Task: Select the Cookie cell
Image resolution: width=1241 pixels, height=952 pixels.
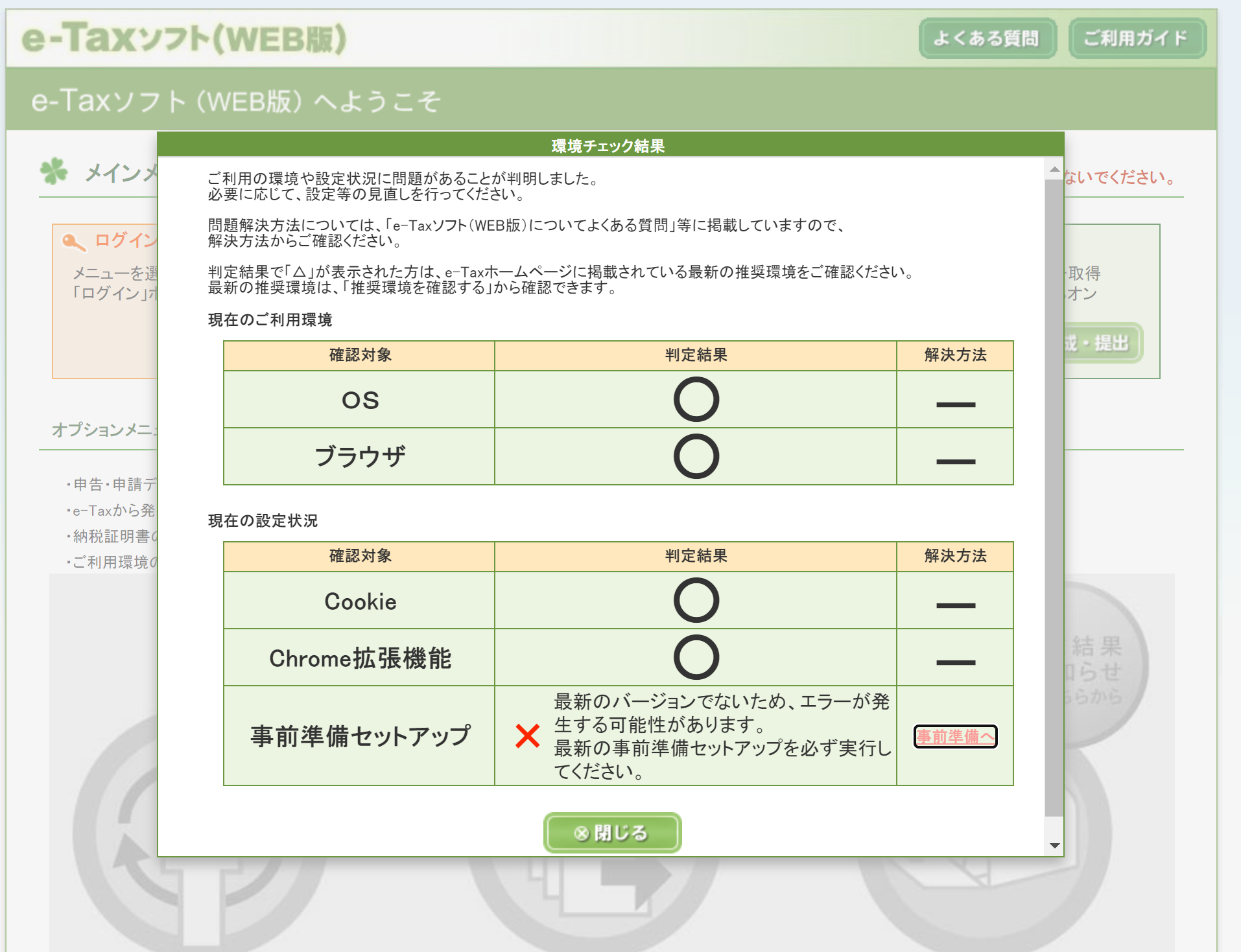Action: coord(360,601)
